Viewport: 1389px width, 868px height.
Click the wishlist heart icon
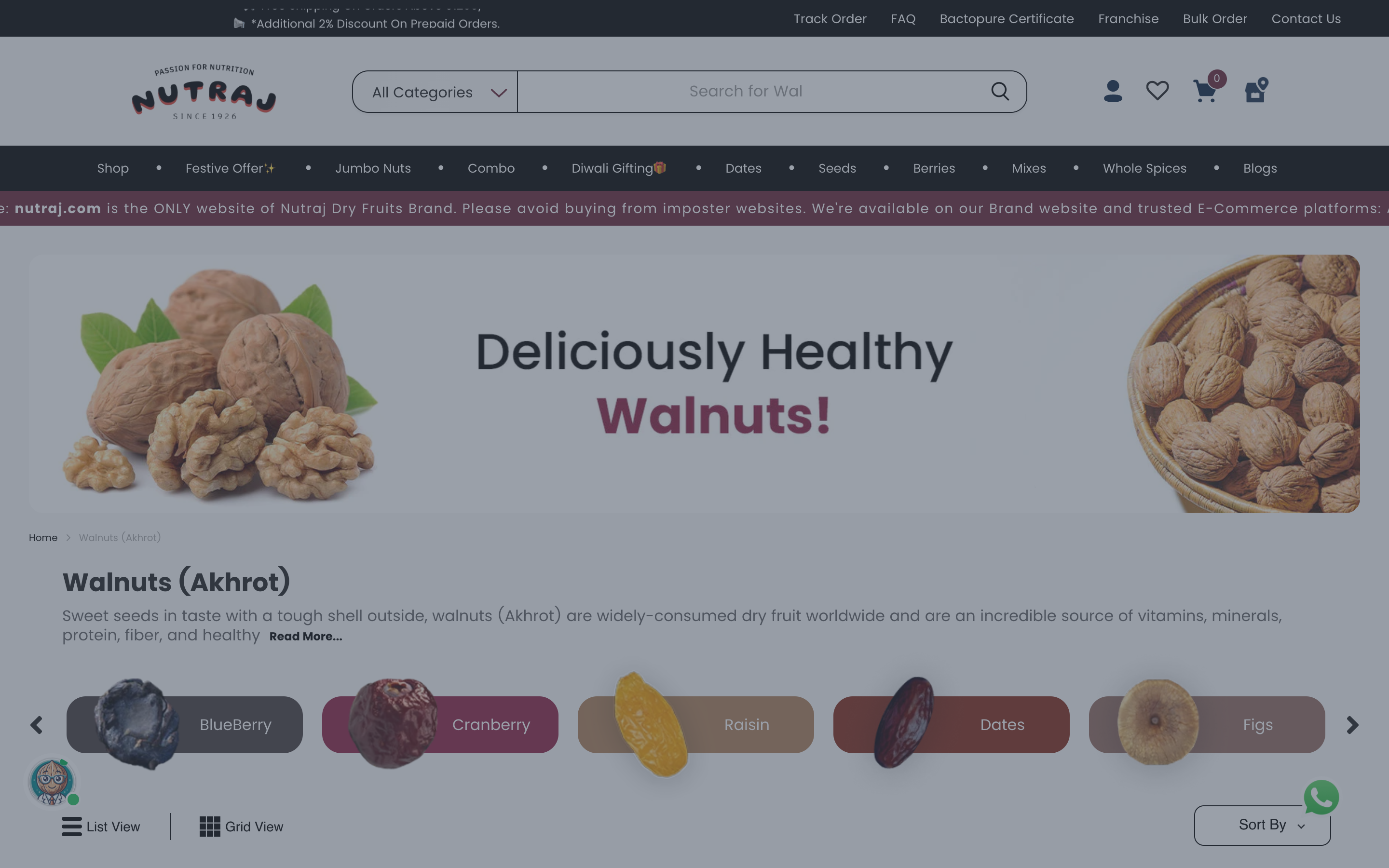pyautogui.click(x=1157, y=91)
